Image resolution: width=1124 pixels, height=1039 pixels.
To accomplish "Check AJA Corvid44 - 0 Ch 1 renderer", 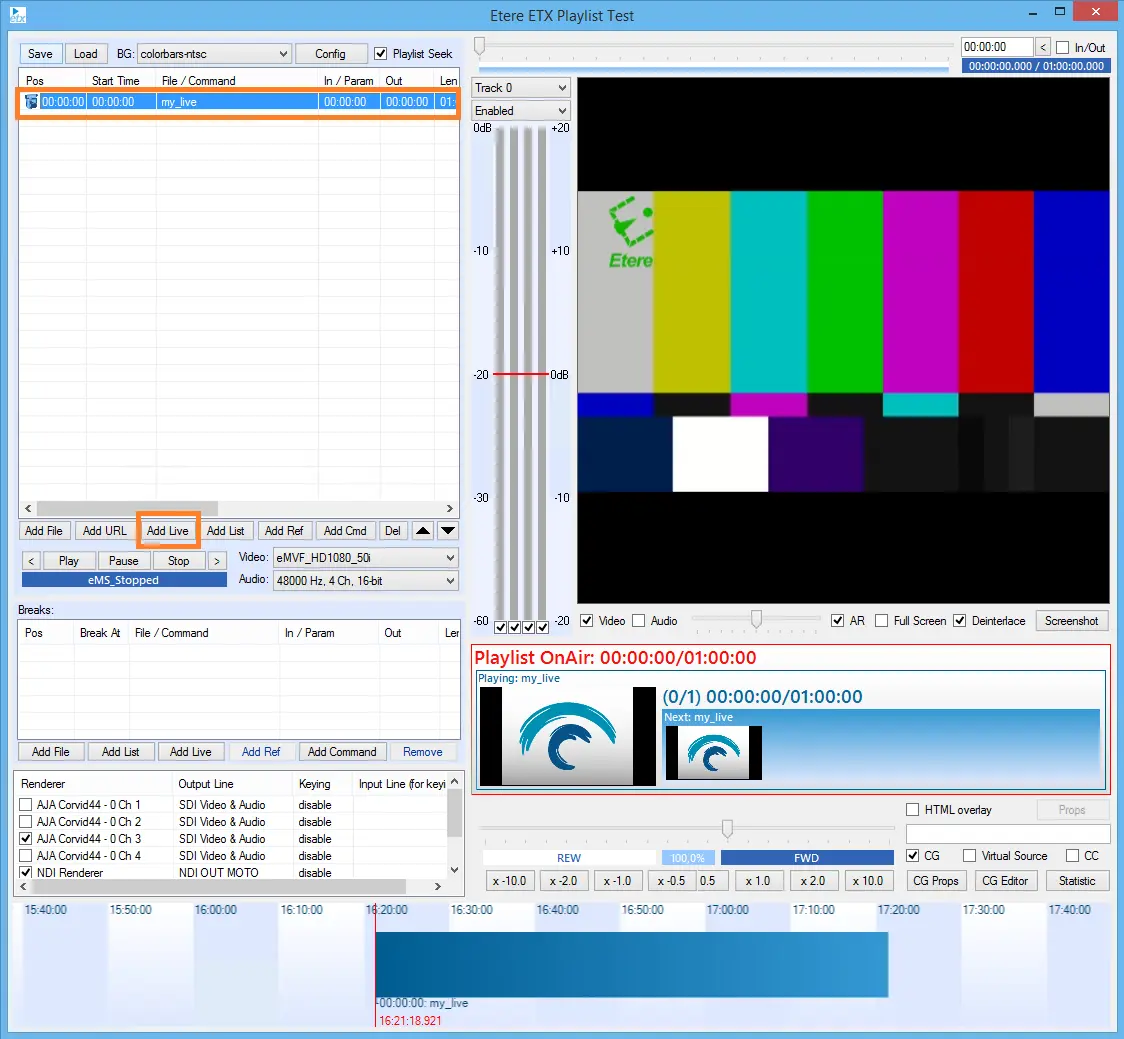I will [26, 805].
